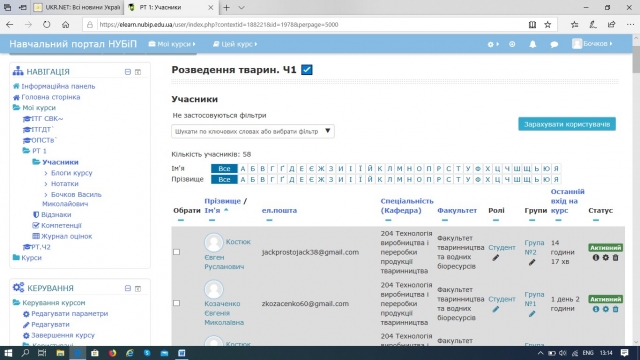
Task: Open Компетенції in navigation
Action: pos(61,225)
